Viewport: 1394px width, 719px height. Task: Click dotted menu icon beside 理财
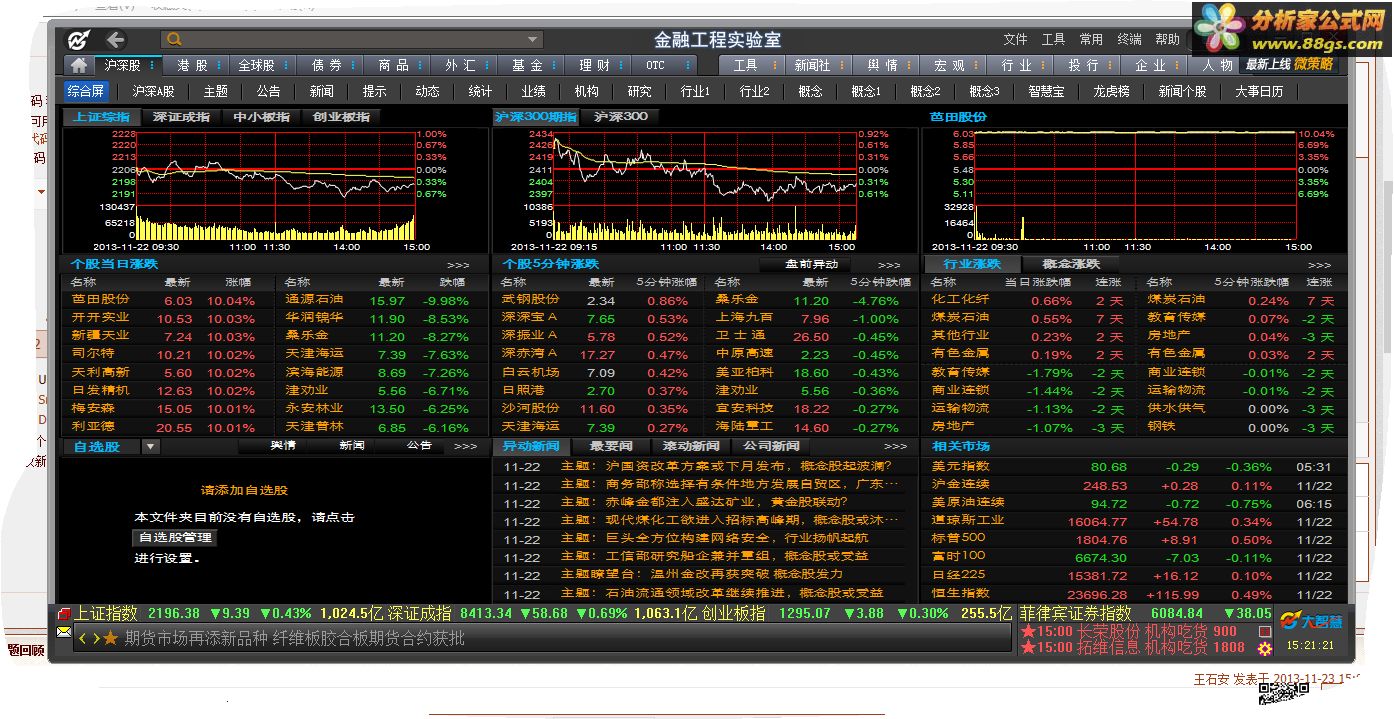click(x=622, y=65)
